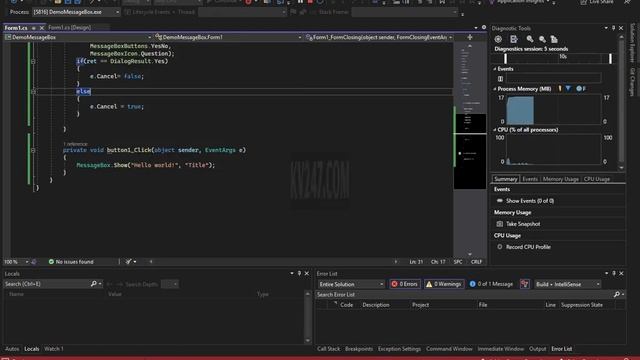640x360 pixels.
Task: Click Take Snapshot under Memory Usage
Action: click(523, 224)
